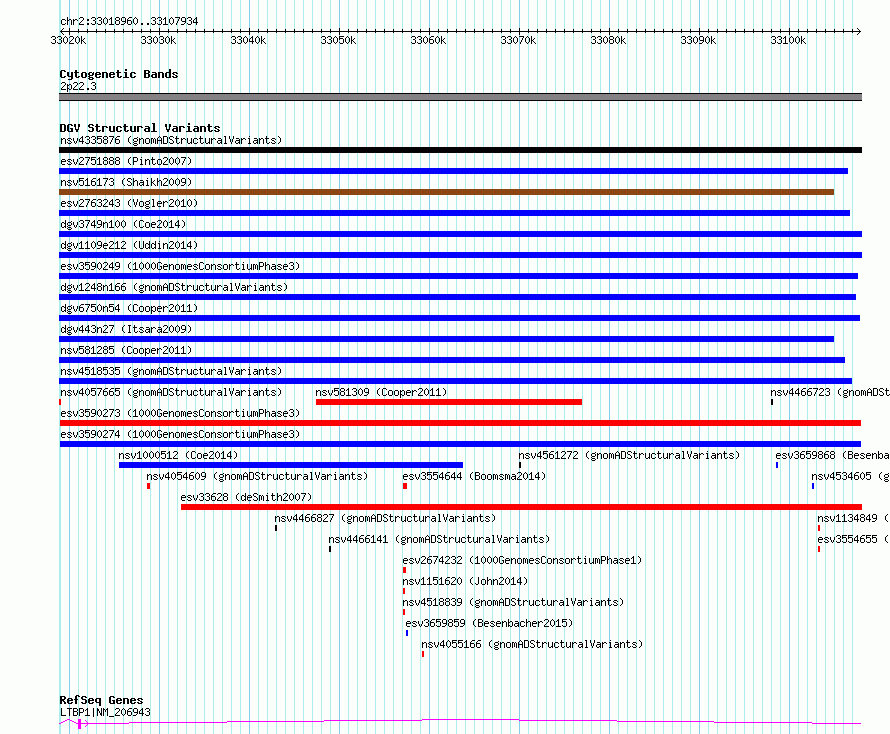Click the 2p22.3 cytogenetic band label
Image resolution: width=890 pixels, height=734 pixels.
click(x=78, y=86)
